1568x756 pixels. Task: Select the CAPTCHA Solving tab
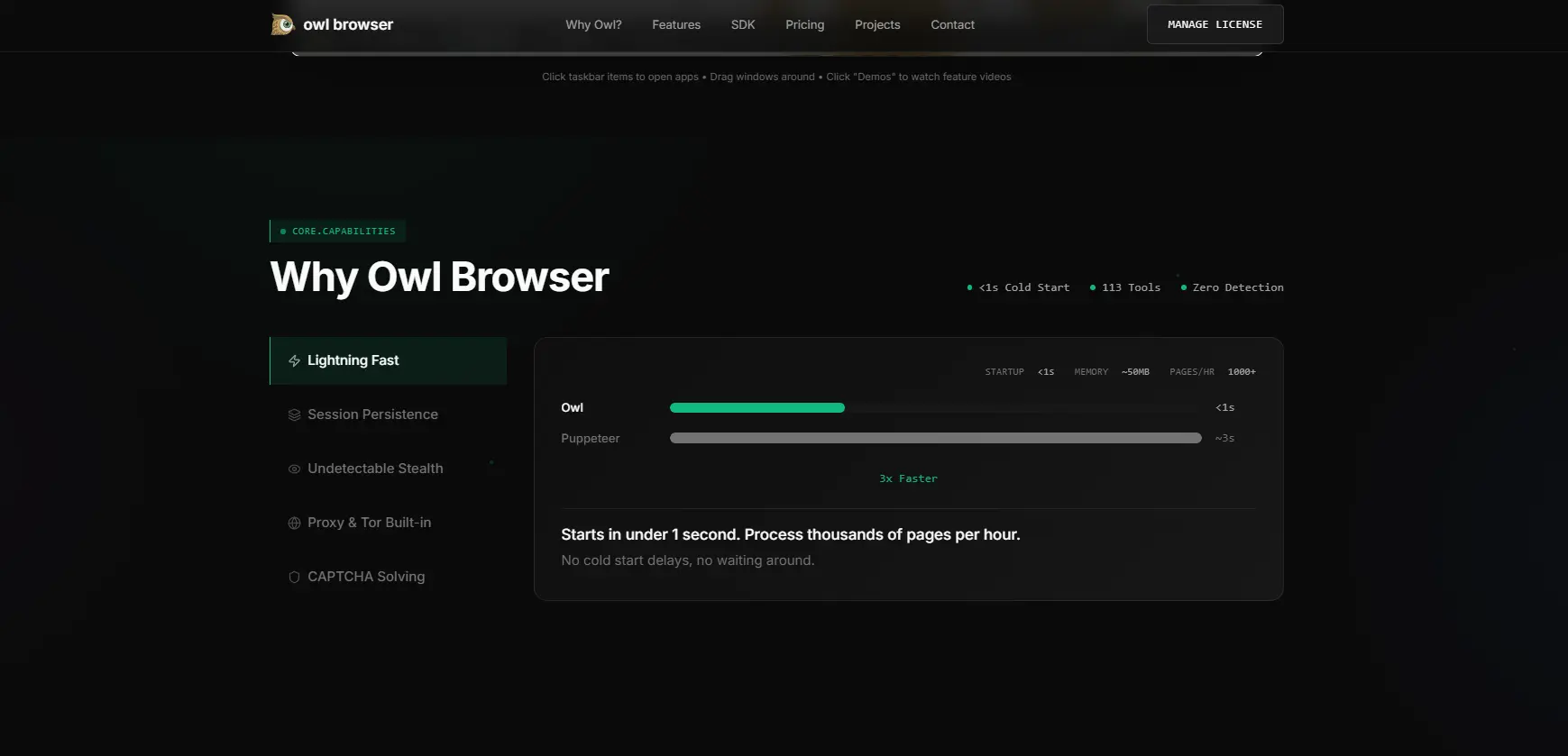388,577
